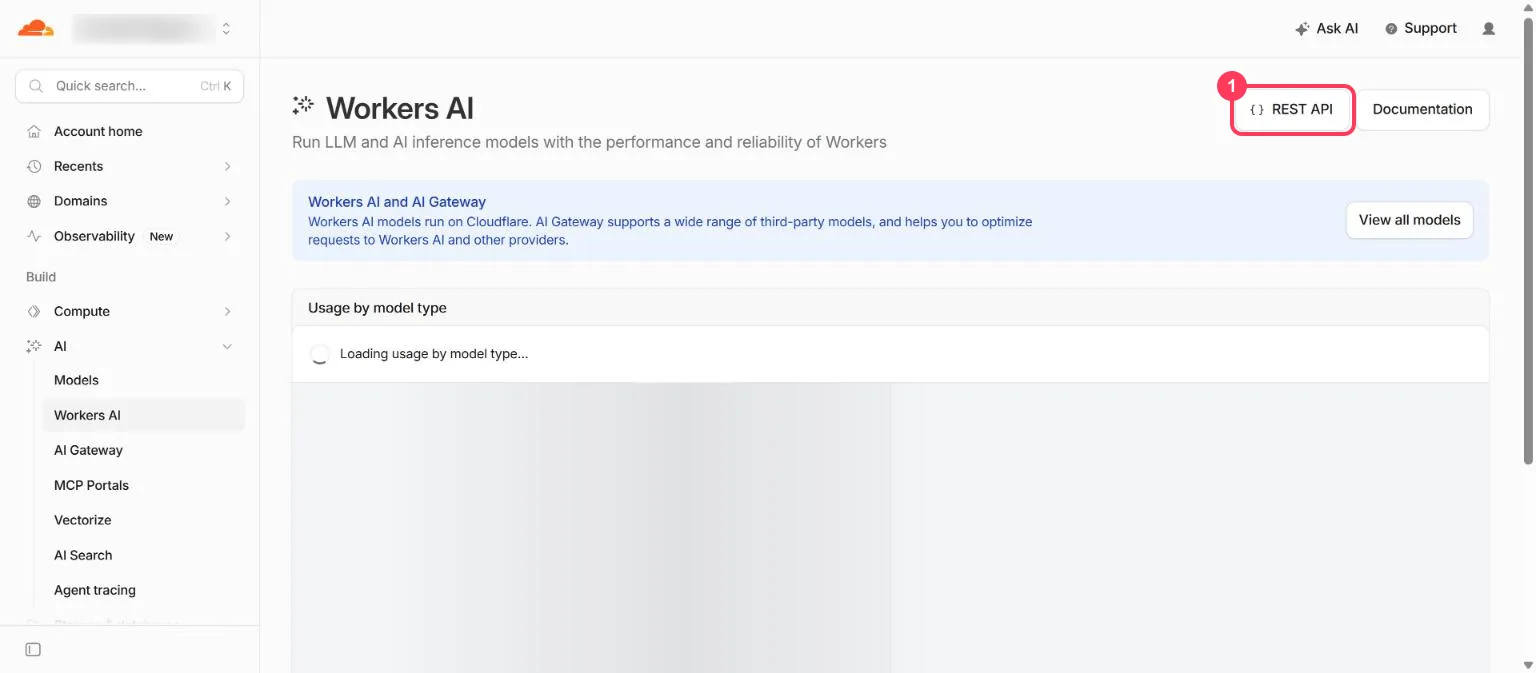The width and height of the screenshot is (1536, 673).
Task: Click Loading usage by model type text
Action: tap(434, 354)
